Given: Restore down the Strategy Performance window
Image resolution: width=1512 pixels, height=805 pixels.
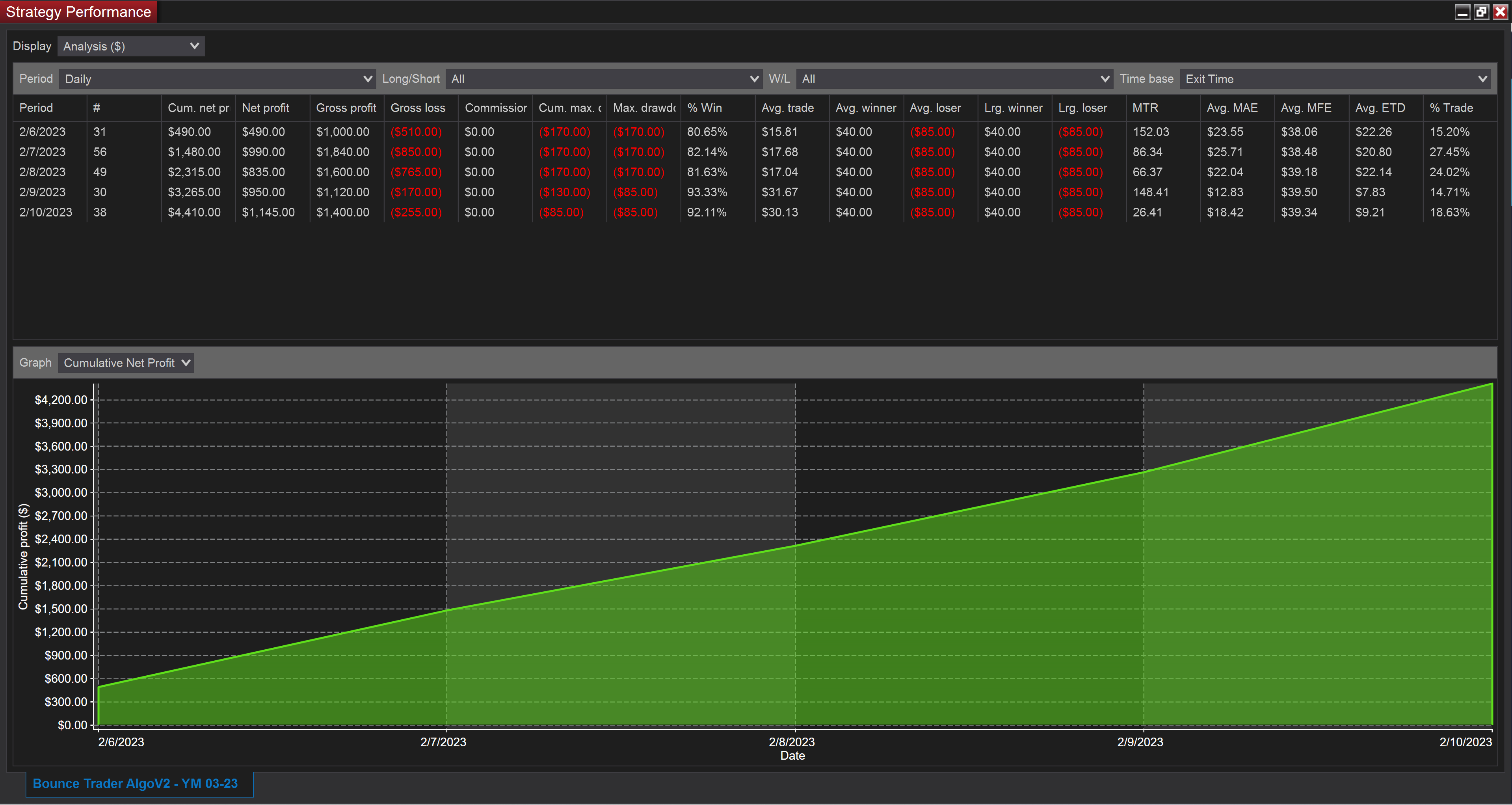Looking at the screenshot, I should [1482, 12].
